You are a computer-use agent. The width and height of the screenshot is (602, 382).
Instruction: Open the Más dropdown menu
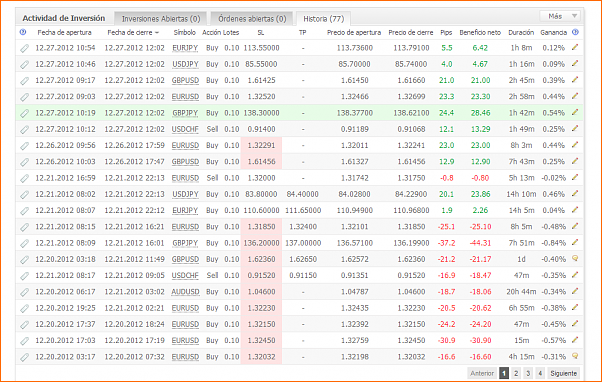pos(560,16)
